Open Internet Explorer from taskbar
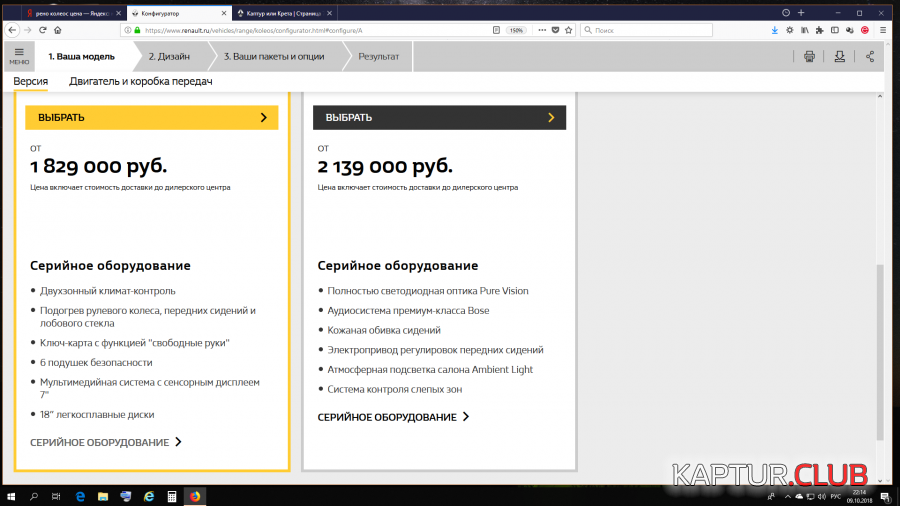This screenshot has width=900, height=506. pos(149,496)
